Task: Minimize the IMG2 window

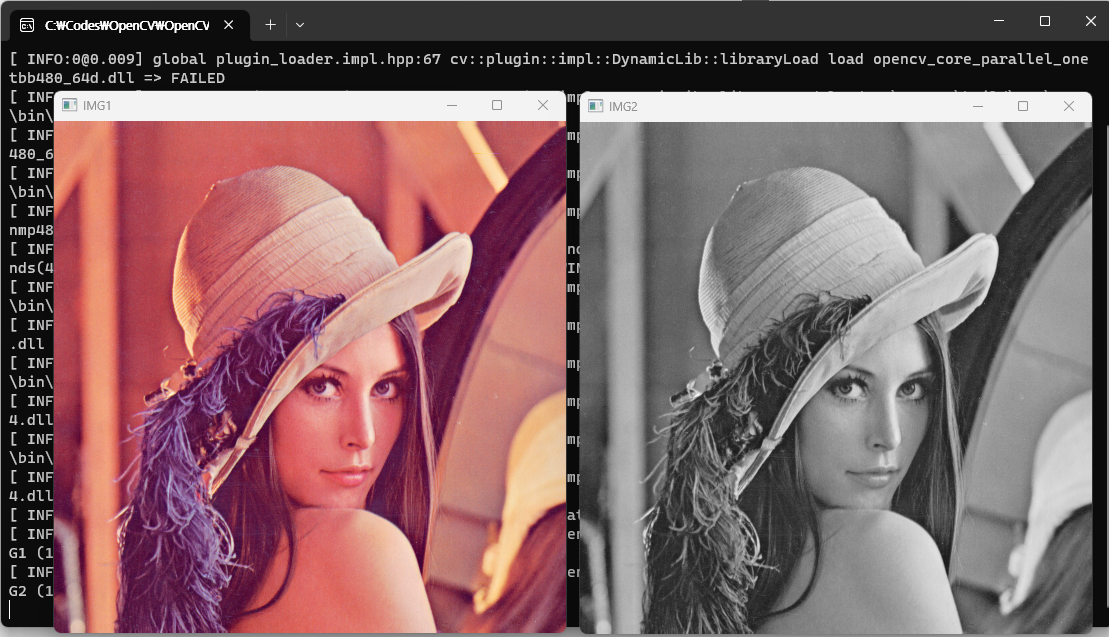Action: tap(977, 106)
